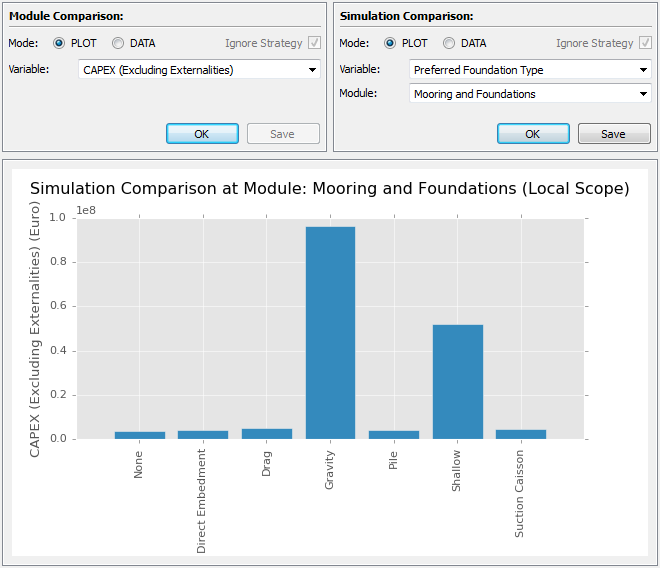The width and height of the screenshot is (660, 568).
Task: Click the Gravity bar in the chart
Action: [330, 332]
